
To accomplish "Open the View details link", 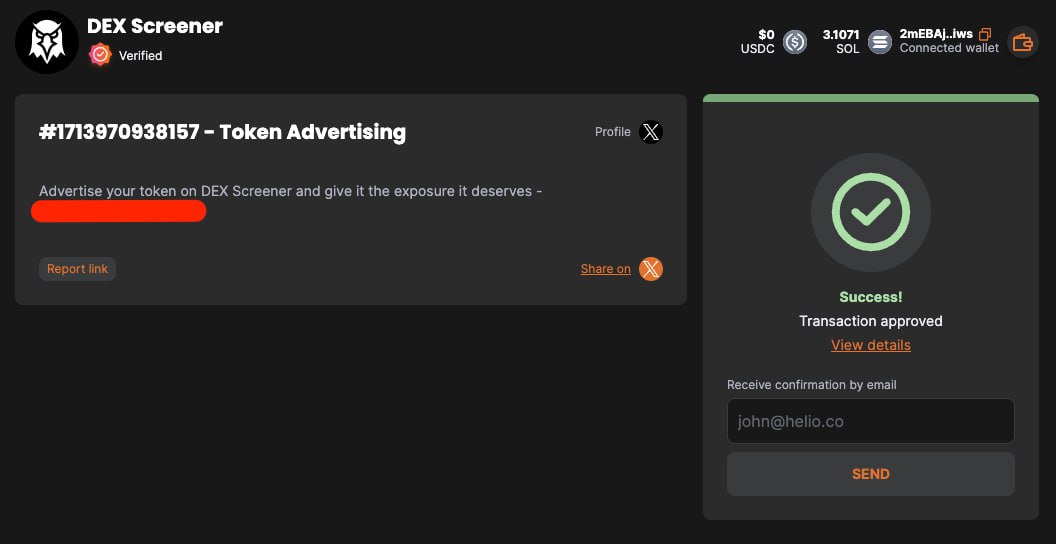I will coord(871,345).
